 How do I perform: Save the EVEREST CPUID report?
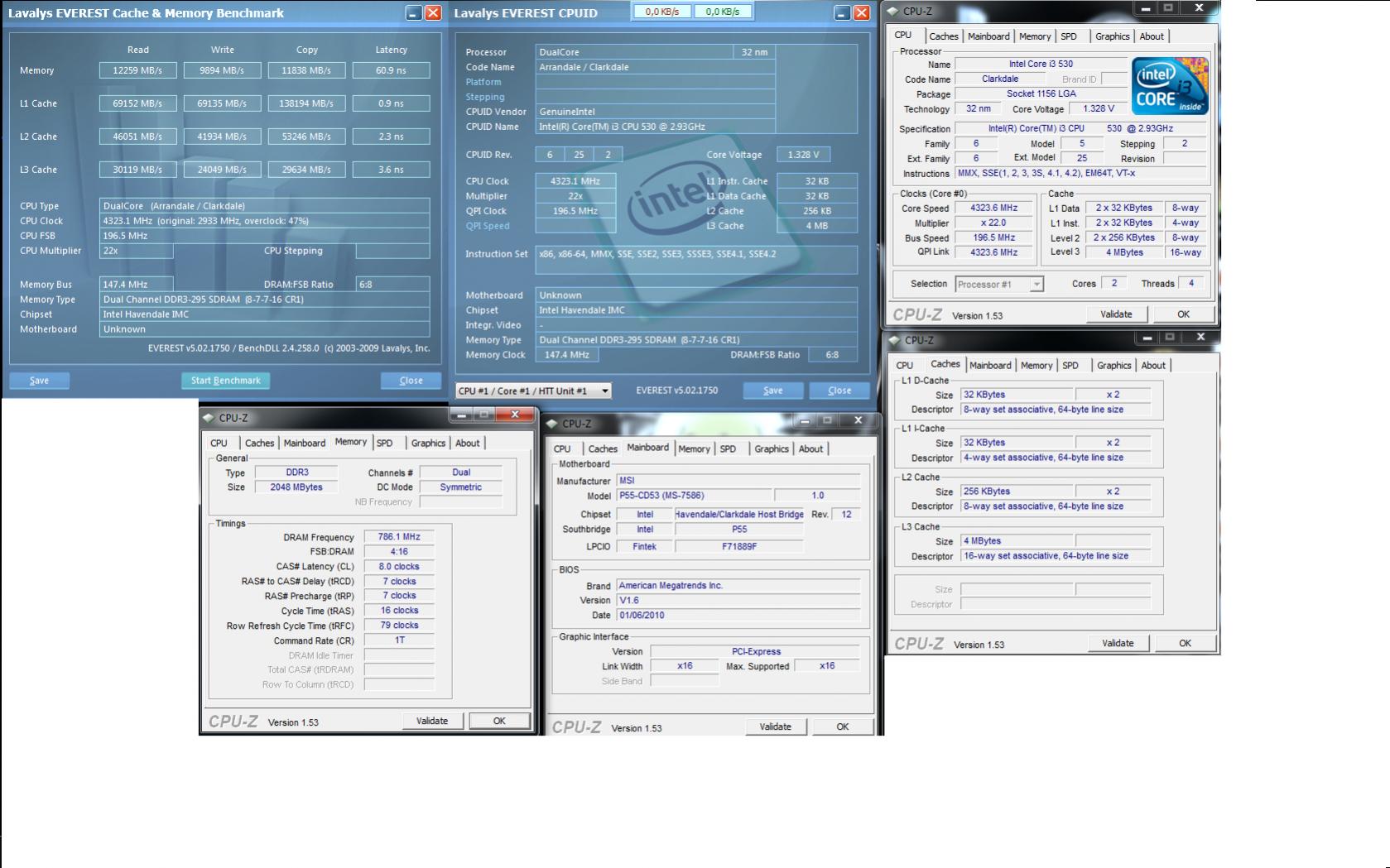pos(772,391)
